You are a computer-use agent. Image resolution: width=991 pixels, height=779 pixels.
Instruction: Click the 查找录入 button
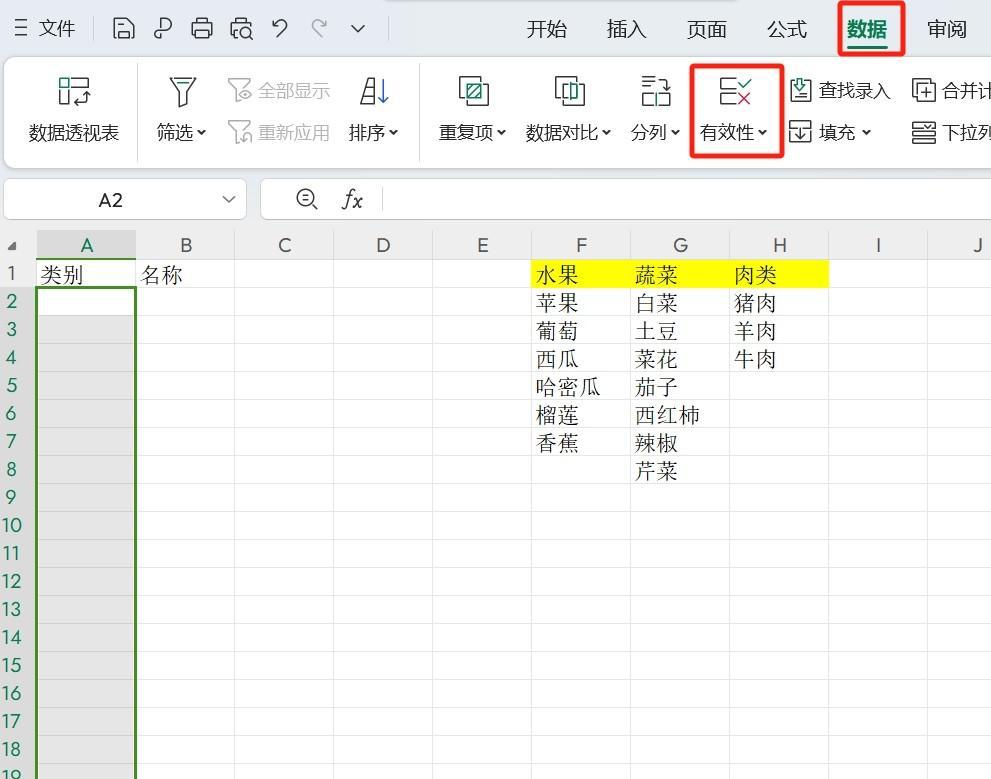coord(840,90)
